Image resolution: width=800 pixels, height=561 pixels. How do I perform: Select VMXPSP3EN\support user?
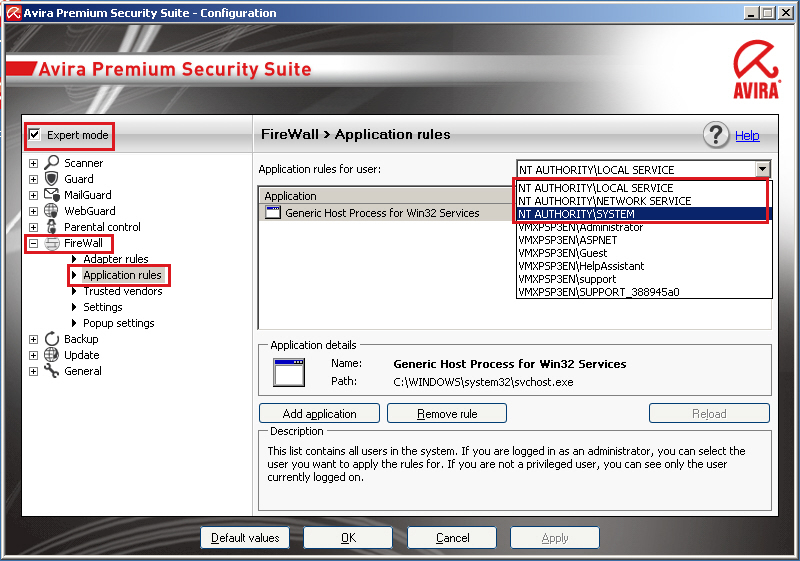pos(644,279)
